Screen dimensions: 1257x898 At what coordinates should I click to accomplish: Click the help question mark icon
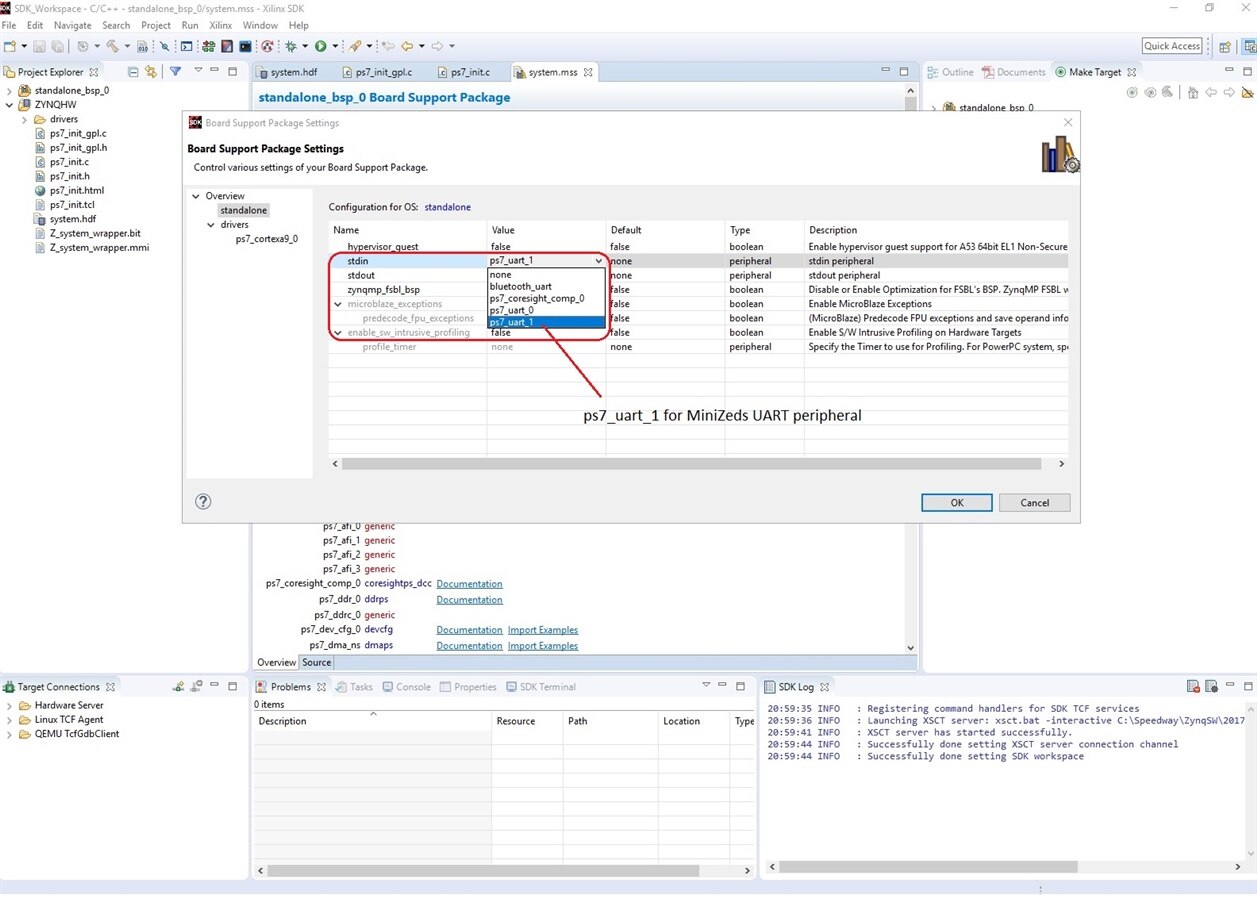[203, 502]
